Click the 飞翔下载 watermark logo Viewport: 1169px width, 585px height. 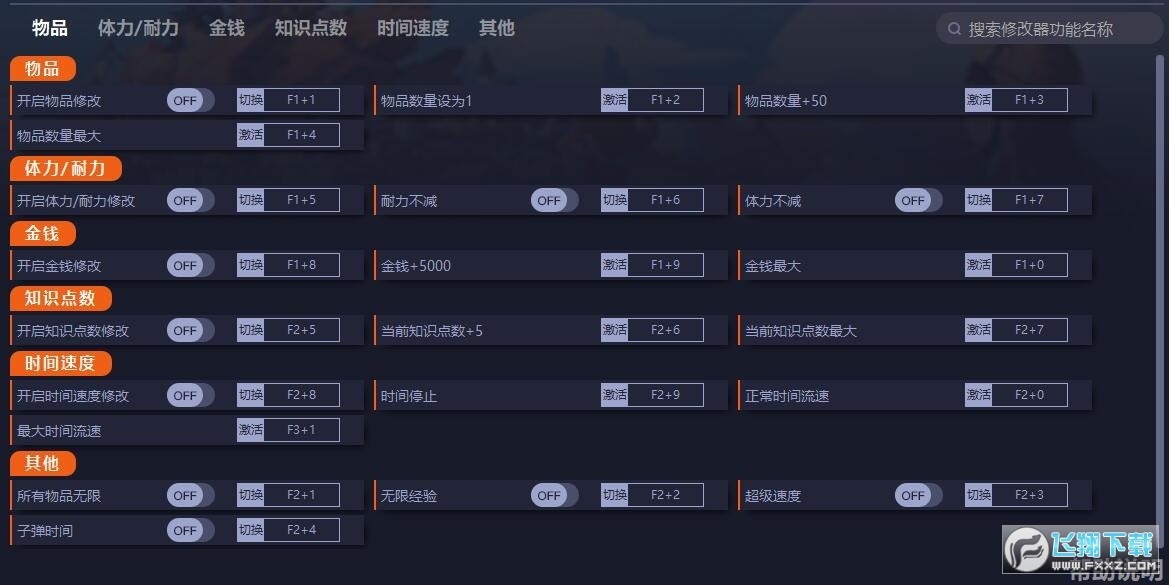(x=1080, y=549)
